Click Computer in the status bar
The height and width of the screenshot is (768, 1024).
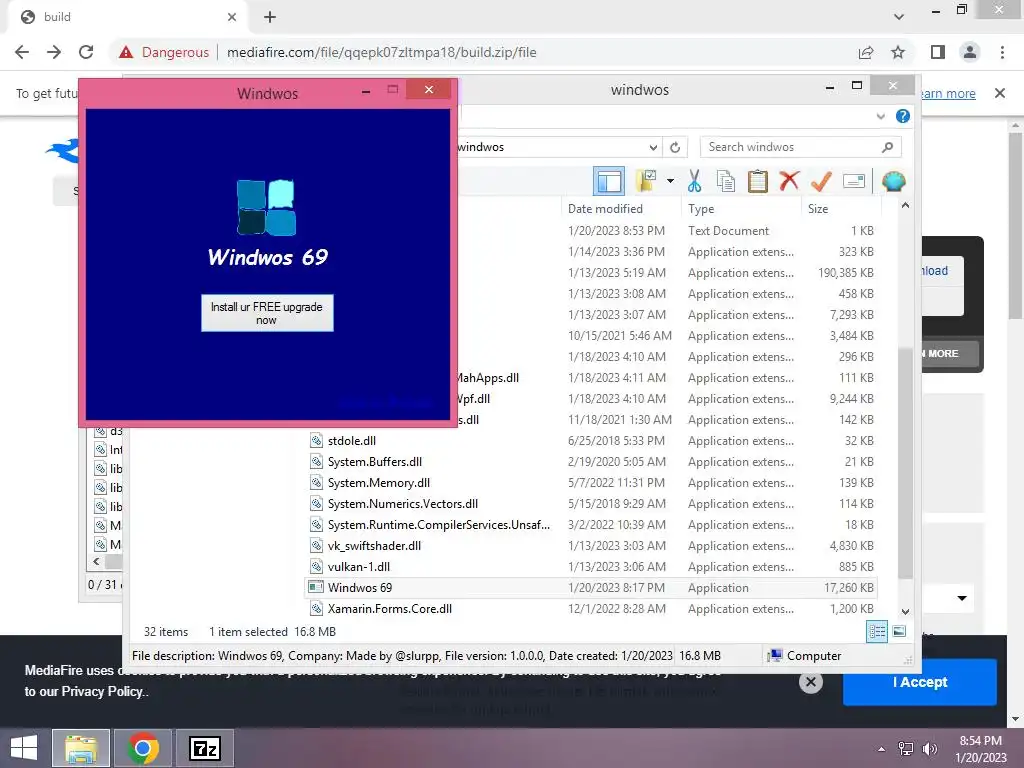click(805, 656)
